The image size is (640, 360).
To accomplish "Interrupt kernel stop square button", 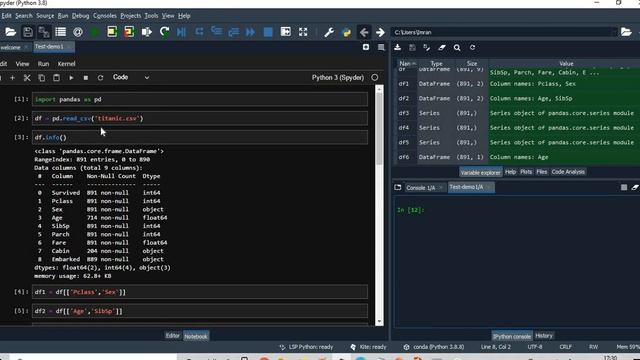I will [86, 78].
